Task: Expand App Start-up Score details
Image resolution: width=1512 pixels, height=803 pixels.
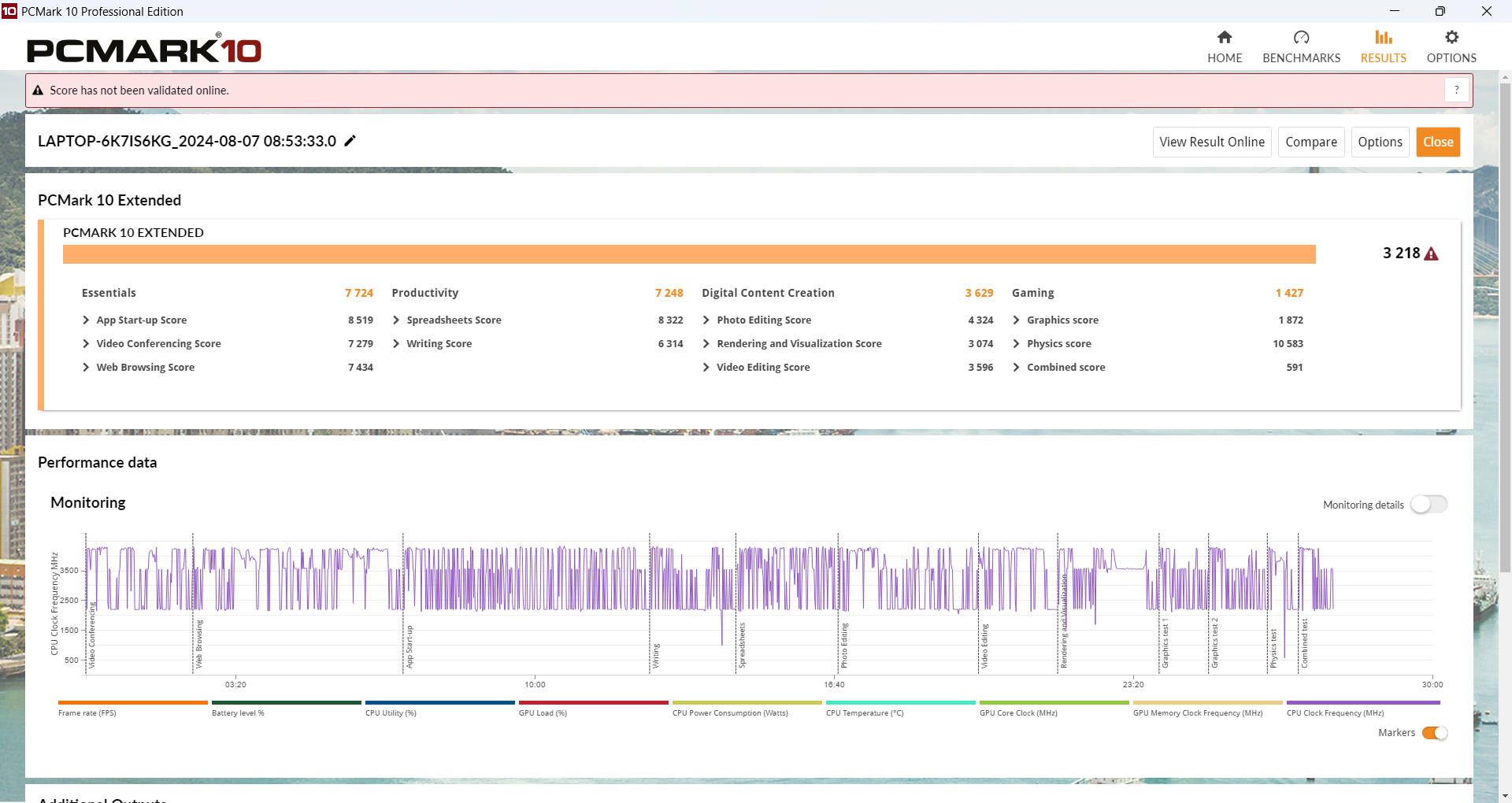Action: click(x=86, y=320)
